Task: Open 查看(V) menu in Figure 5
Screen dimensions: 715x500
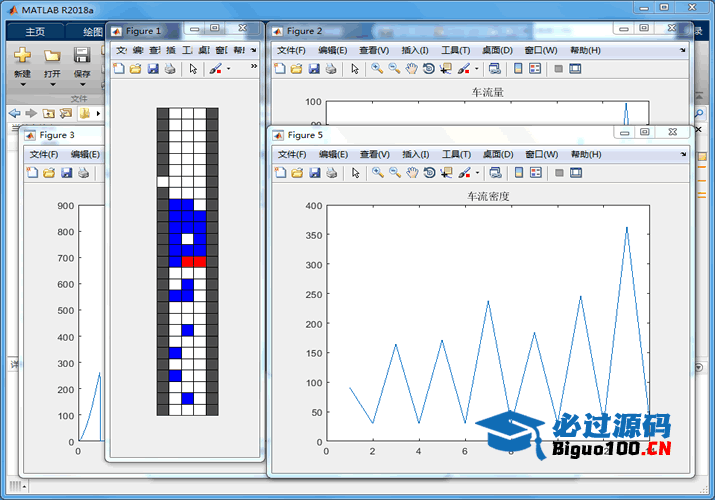Action: click(x=375, y=155)
